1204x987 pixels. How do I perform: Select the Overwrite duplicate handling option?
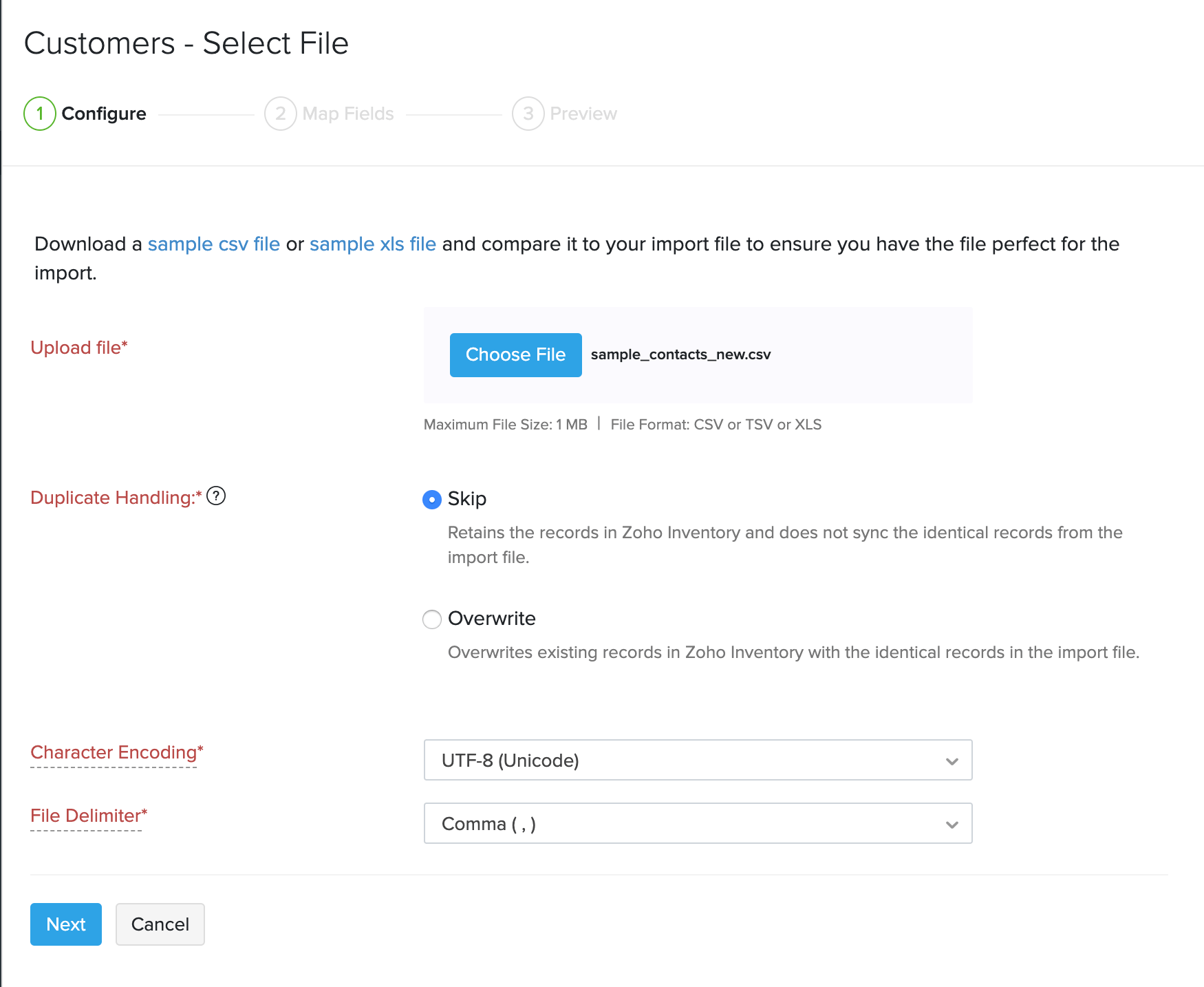tap(431, 619)
